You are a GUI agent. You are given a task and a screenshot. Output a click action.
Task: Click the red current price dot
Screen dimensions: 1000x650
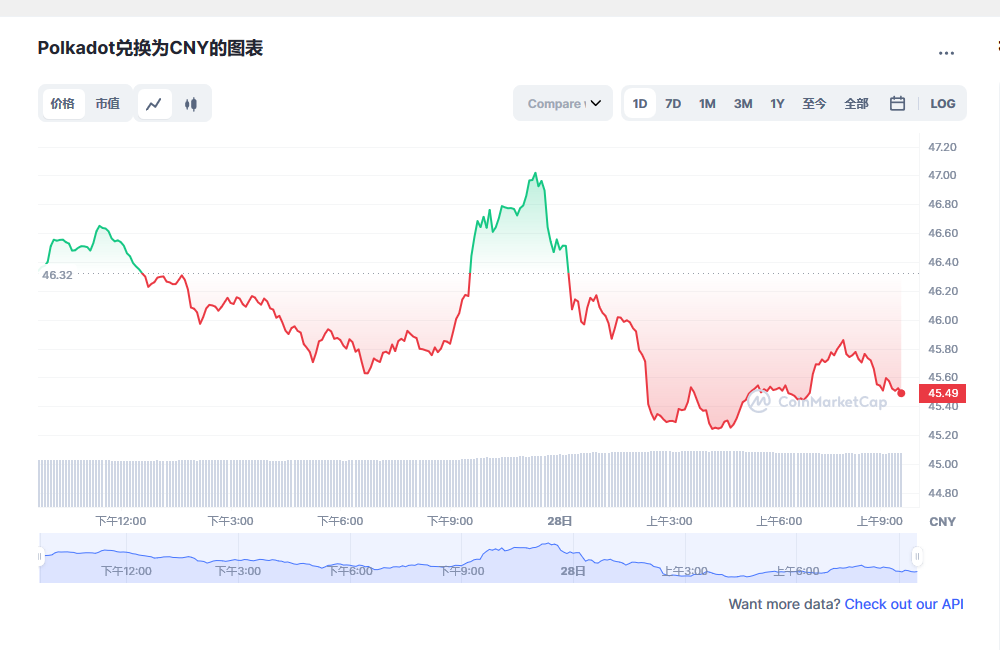901,393
